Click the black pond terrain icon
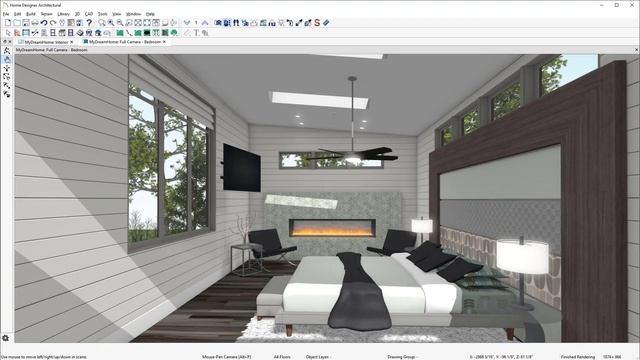This screenshot has height=360, width=640. [x=147, y=33]
